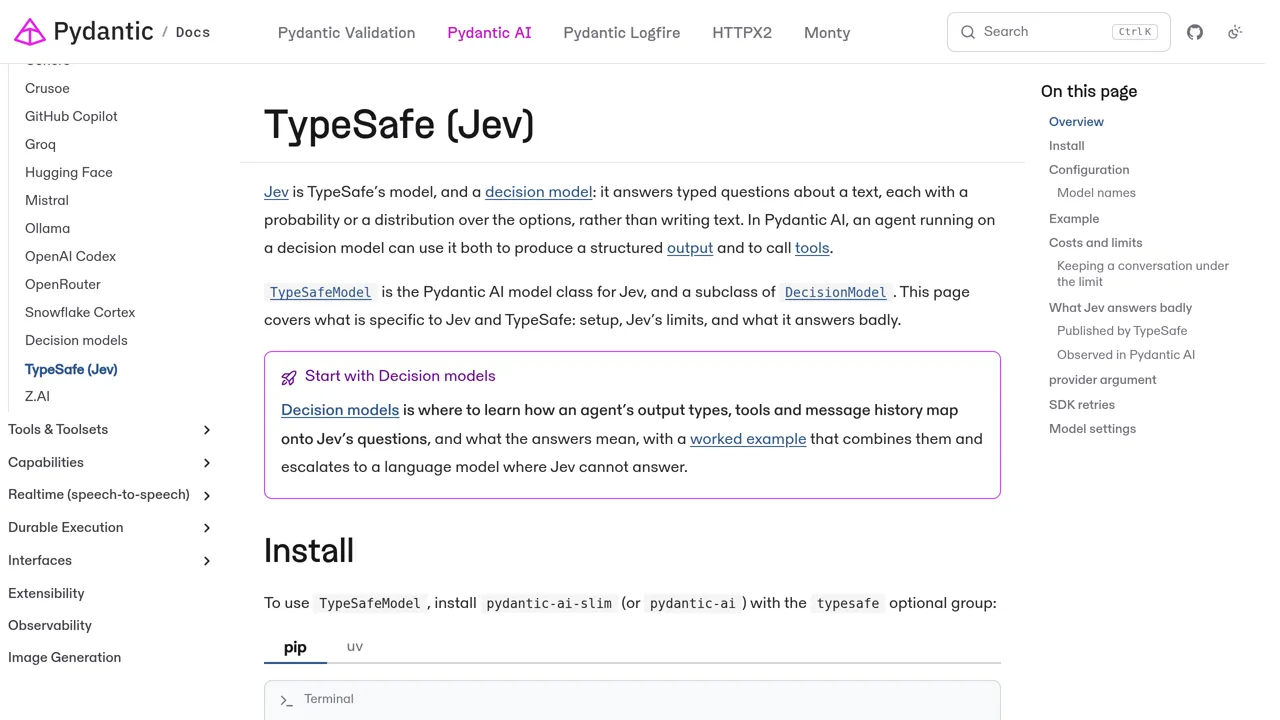Open Decision models in the sidebar

coord(76,340)
